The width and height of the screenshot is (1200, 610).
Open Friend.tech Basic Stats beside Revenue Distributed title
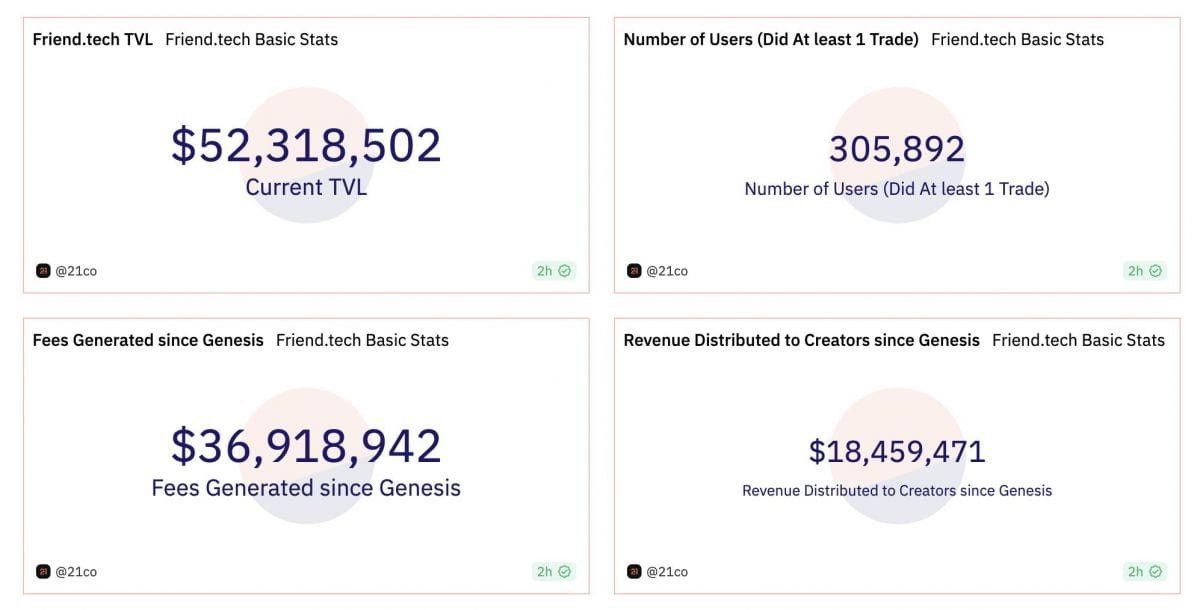pyautogui.click(x=1078, y=339)
